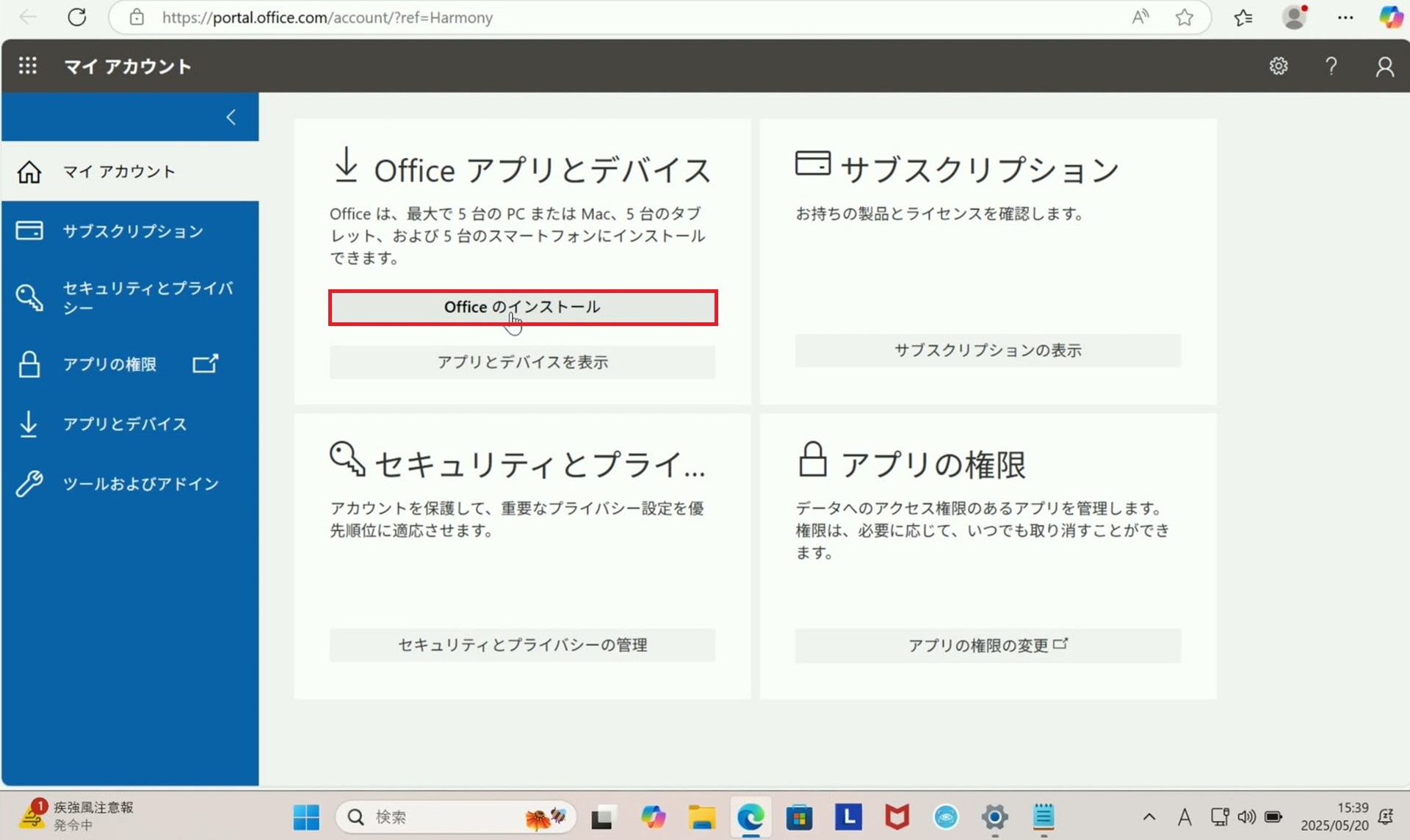Open the clock and date 15:39
This screenshot has width=1410, height=840.
click(x=1334, y=816)
